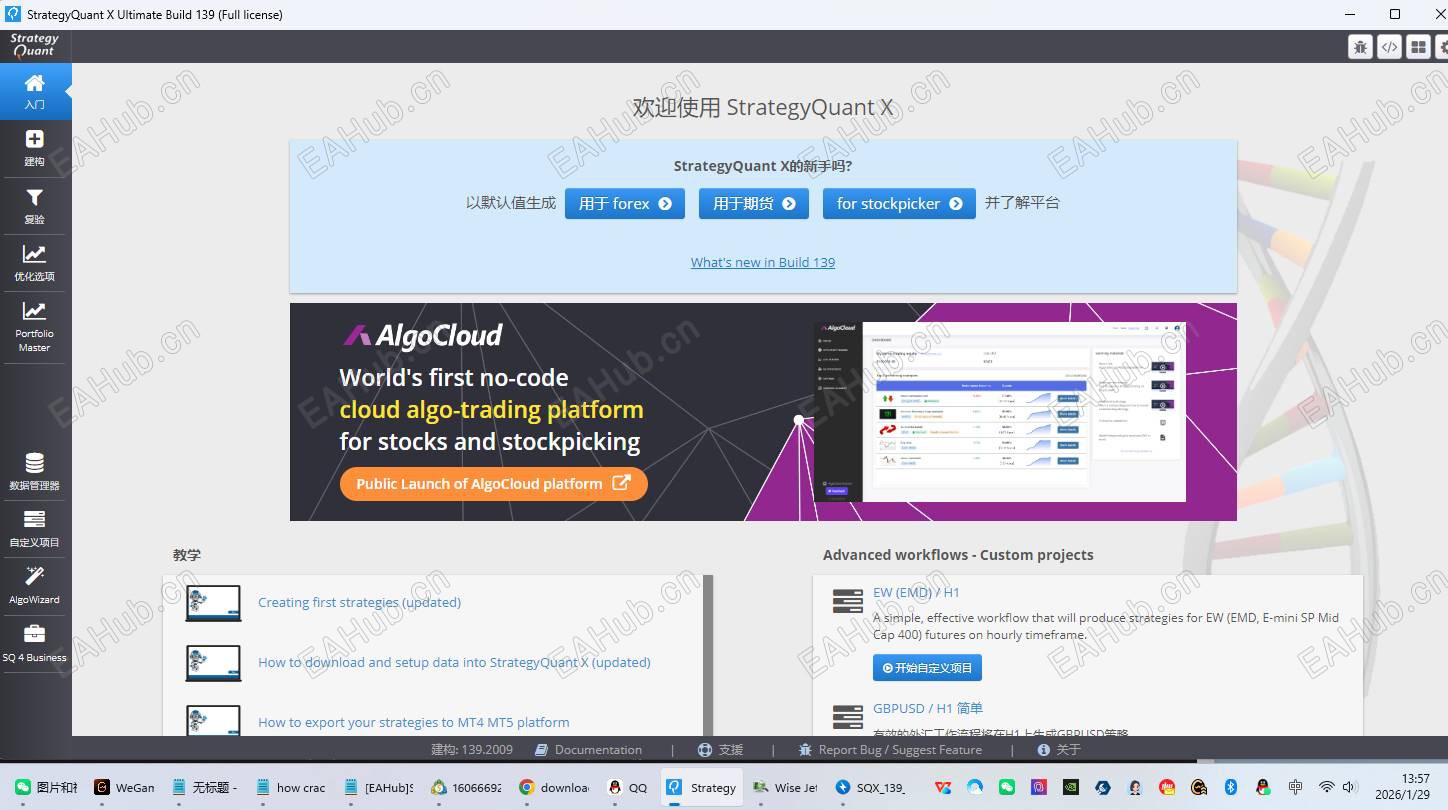Click the NVIDIA icon in the system tray

[x=1071, y=787]
